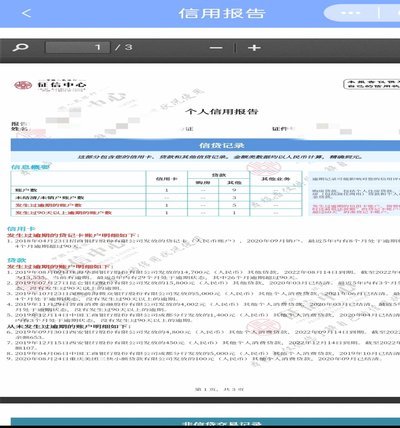Click the 发生过90天以上逾期的账户数 row label
The width and height of the screenshot is (400, 428).
click(x=63, y=212)
